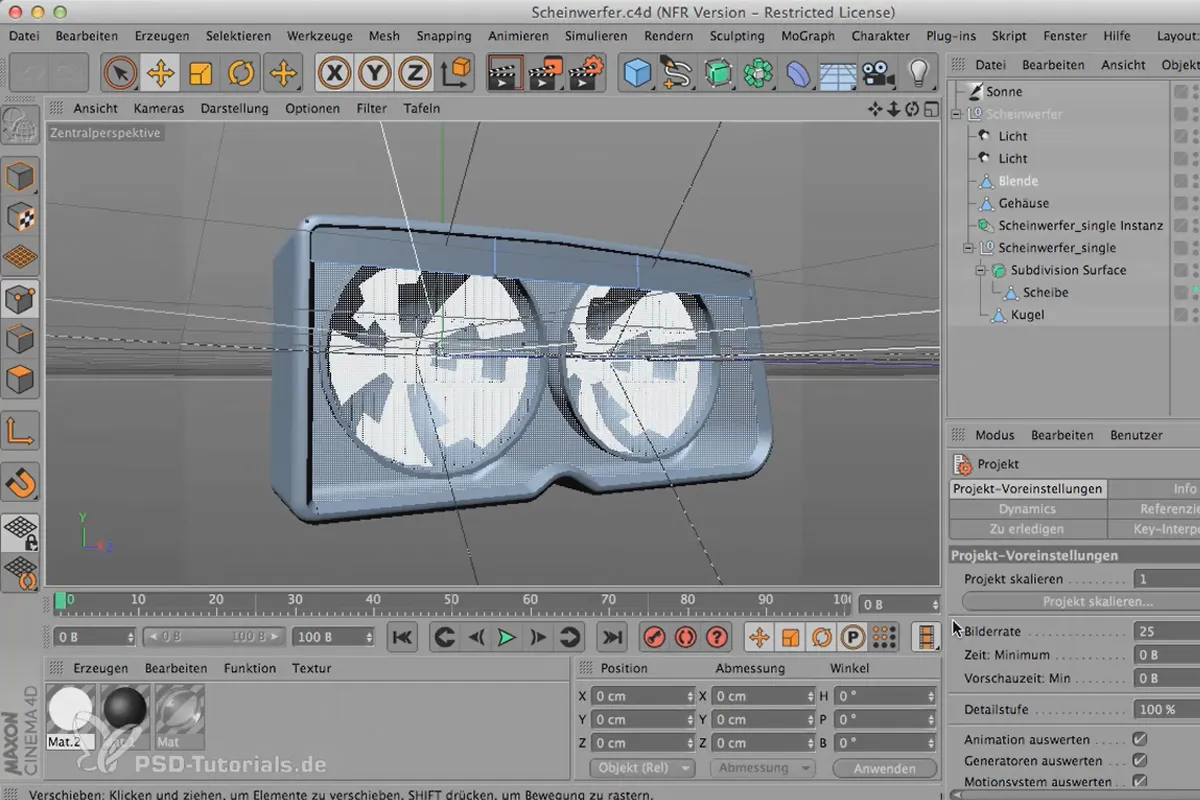Open the Simulieren menu

[596, 35]
